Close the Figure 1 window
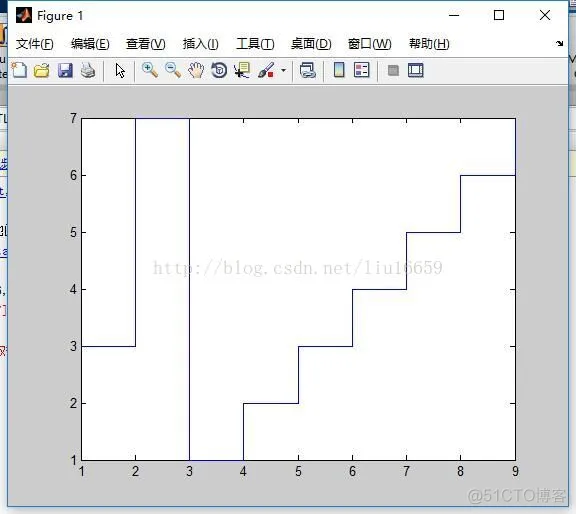Screen dimensions: 576x514 click(x=545, y=15)
